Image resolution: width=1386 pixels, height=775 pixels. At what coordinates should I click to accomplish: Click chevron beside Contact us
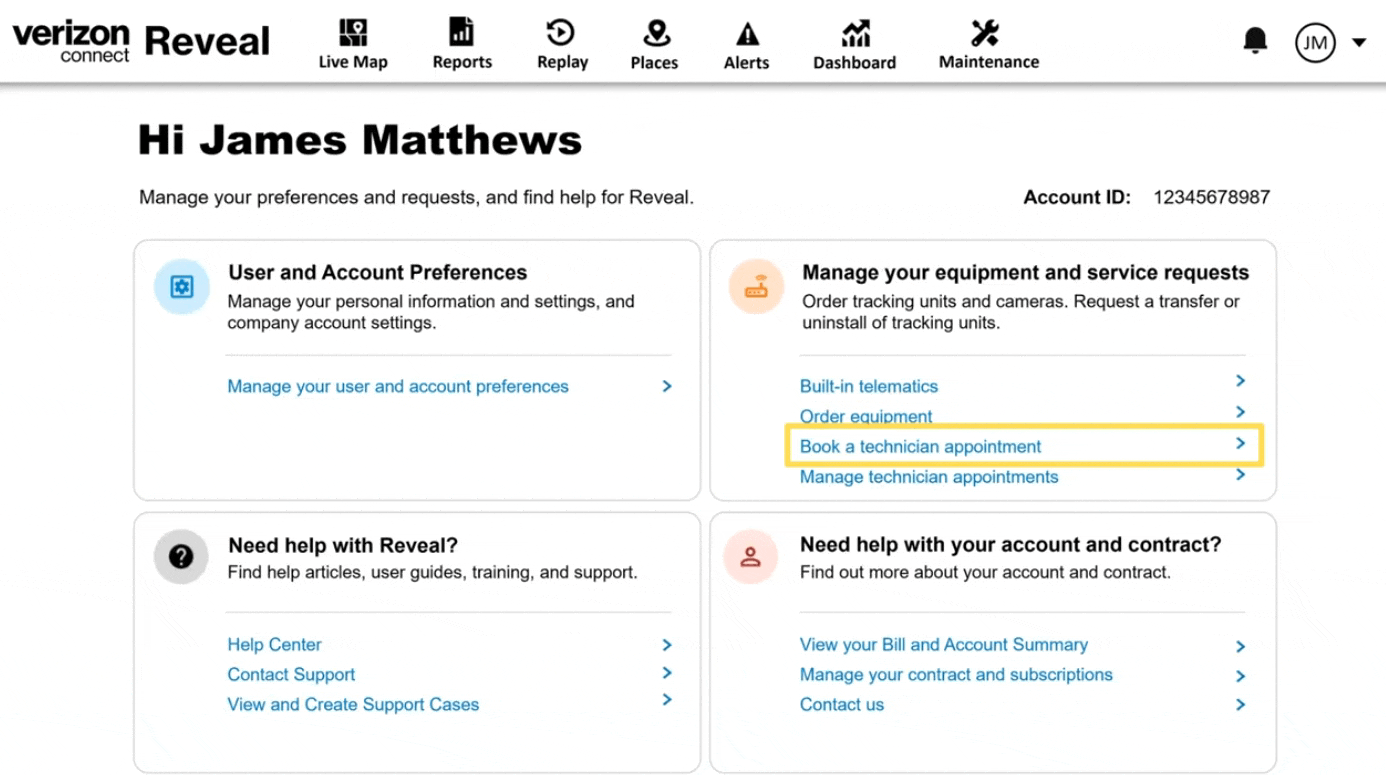[x=1240, y=705]
